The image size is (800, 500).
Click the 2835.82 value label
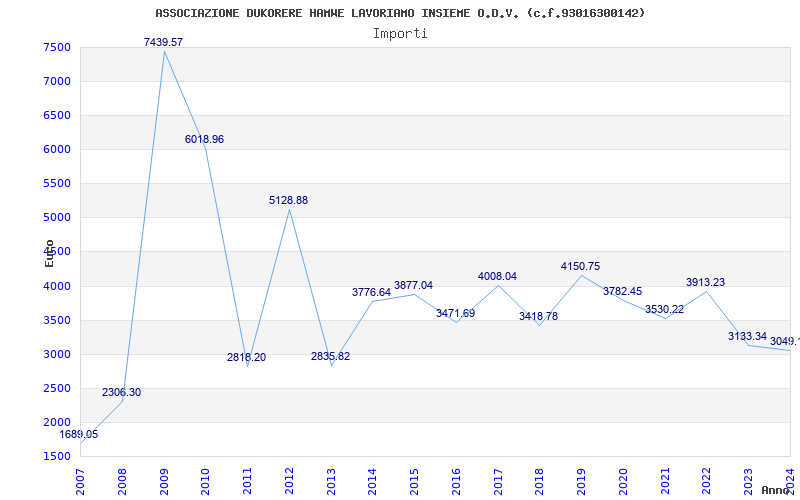click(331, 356)
